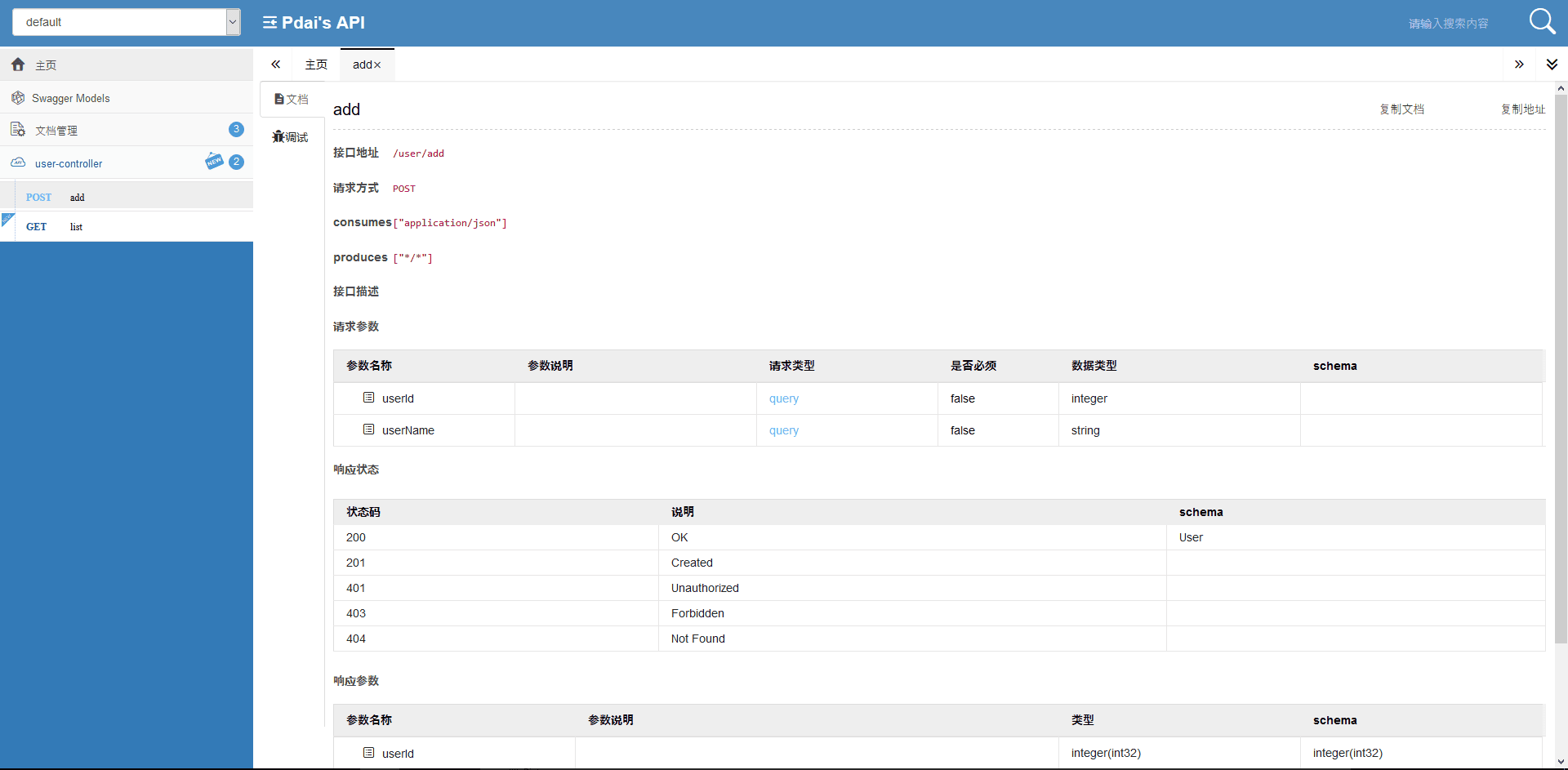Expand the userId request parameter row
Viewport: 1568px width, 770px height.
tap(369, 398)
